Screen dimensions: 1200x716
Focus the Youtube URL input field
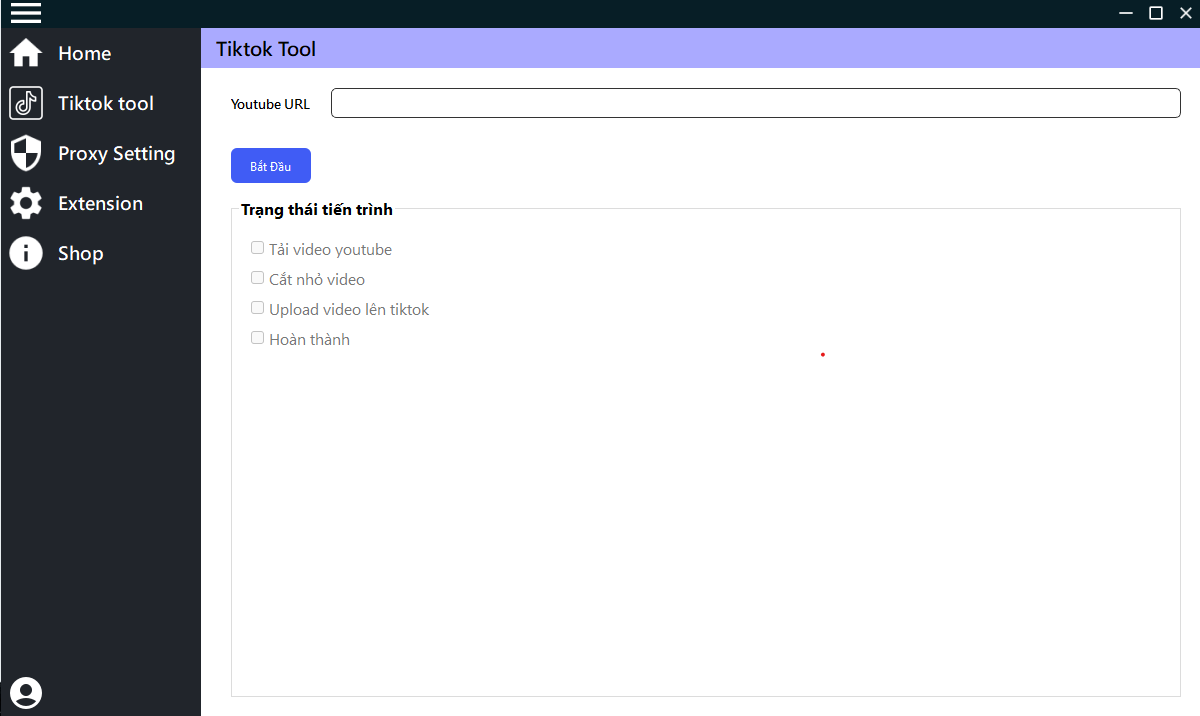coord(756,103)
